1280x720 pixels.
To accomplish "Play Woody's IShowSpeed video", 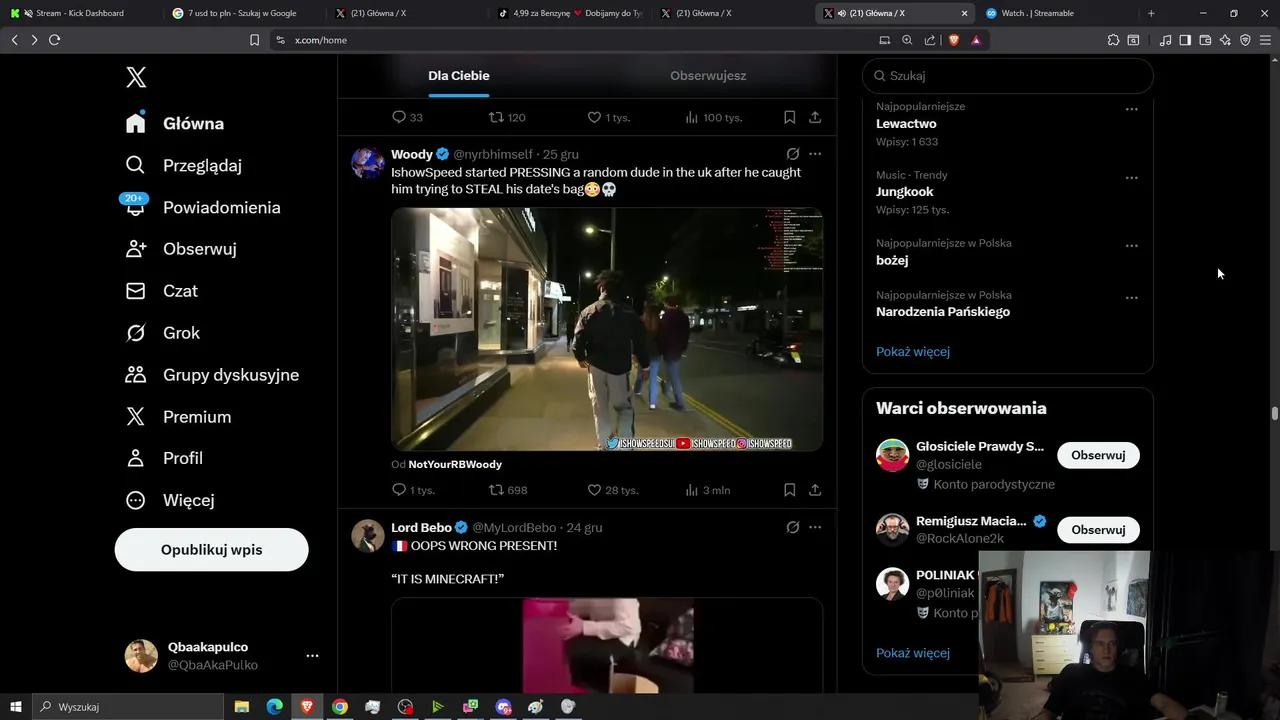I will click(607, 329).
